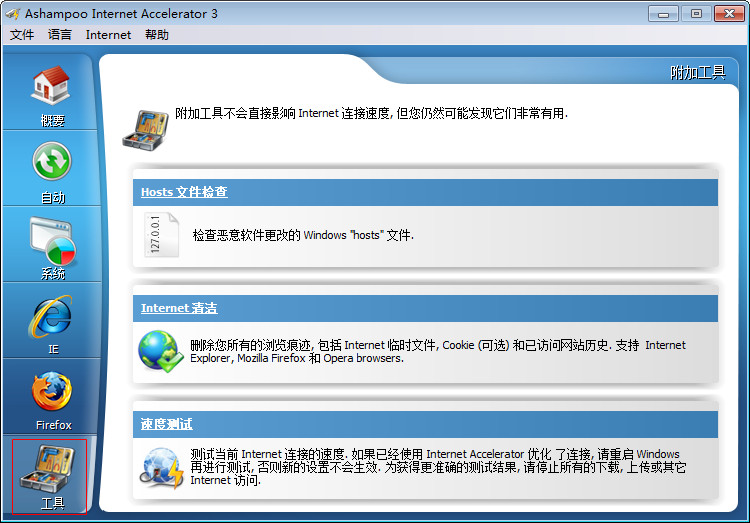
Task: Click the 自动 sidebar label
Action: point(53,197)
